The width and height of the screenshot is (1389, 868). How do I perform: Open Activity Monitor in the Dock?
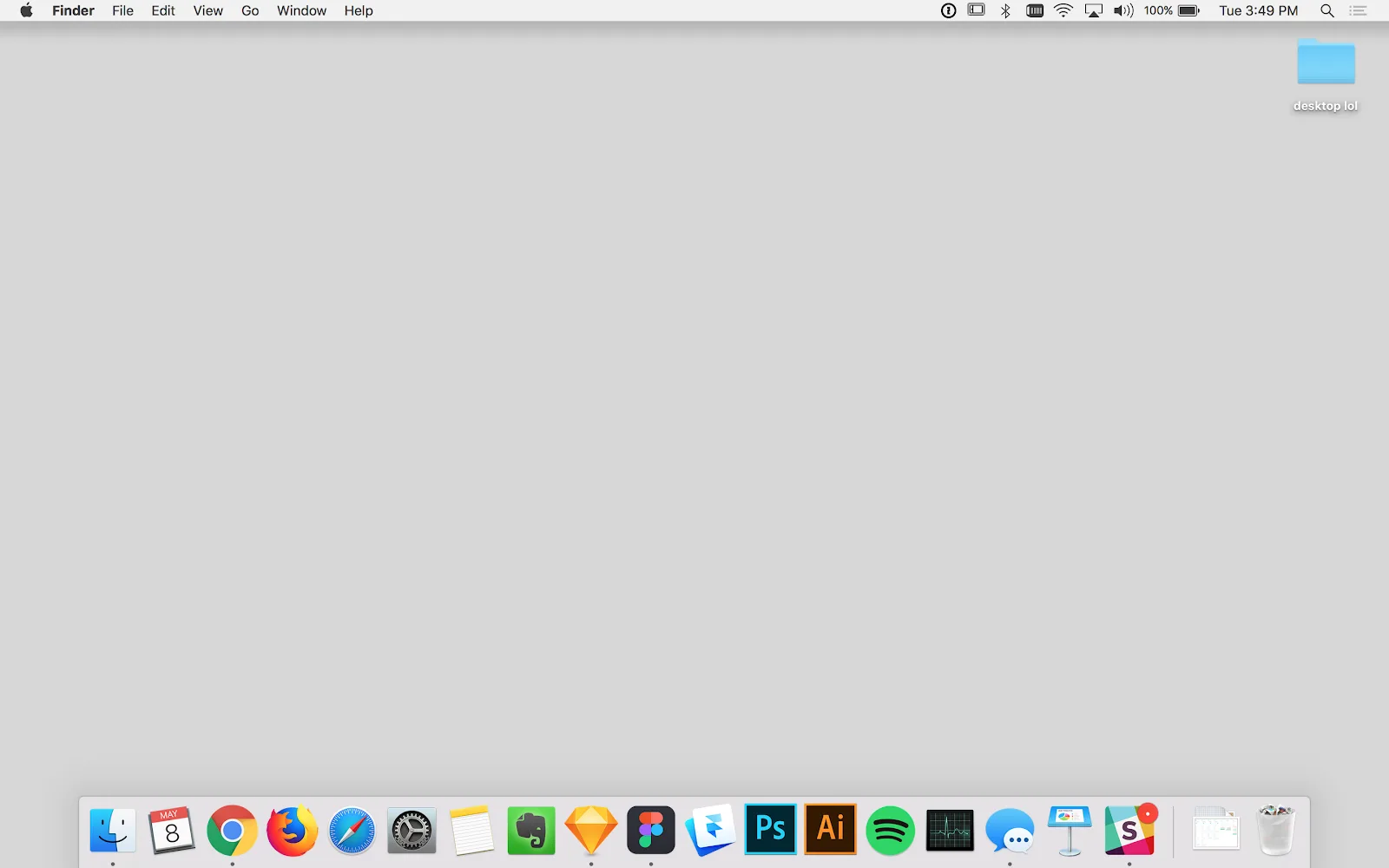pos(950,831)
